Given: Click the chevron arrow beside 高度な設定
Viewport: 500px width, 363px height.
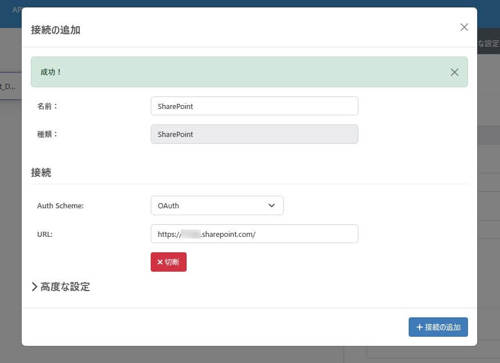Looking at the screenshot, I should pos(34,287).
